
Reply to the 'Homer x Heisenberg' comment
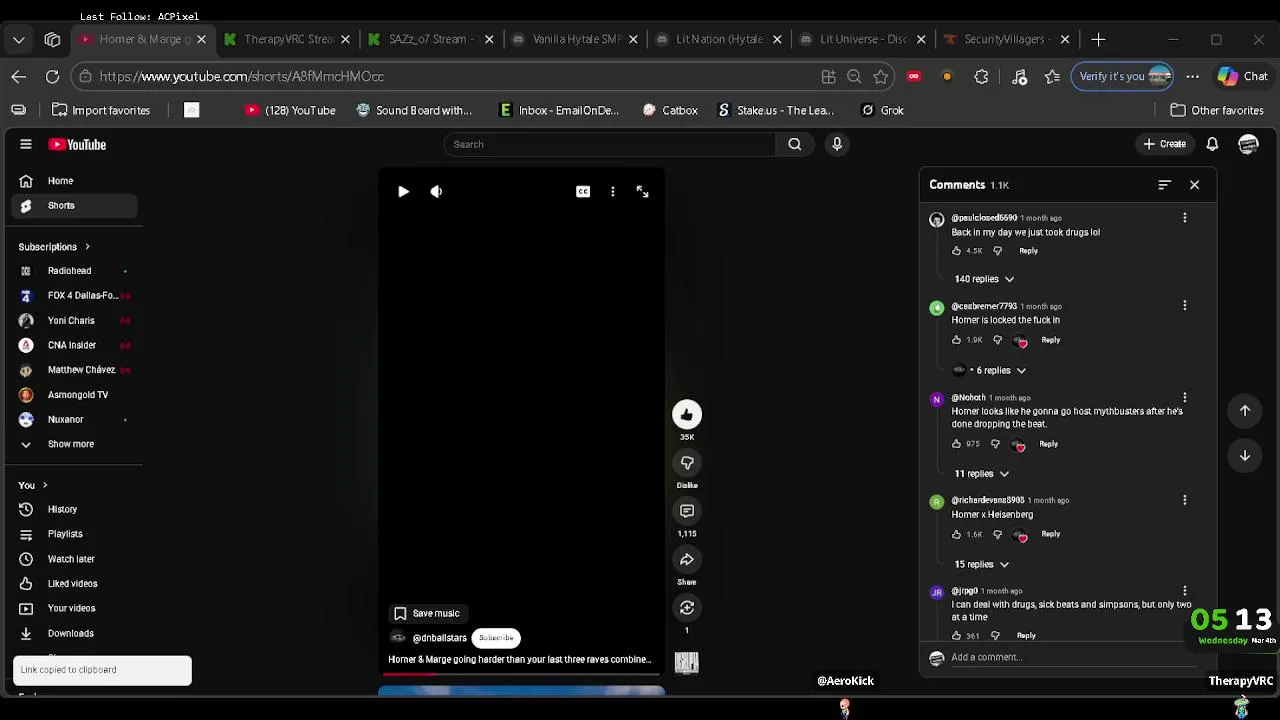point(1050,534)
